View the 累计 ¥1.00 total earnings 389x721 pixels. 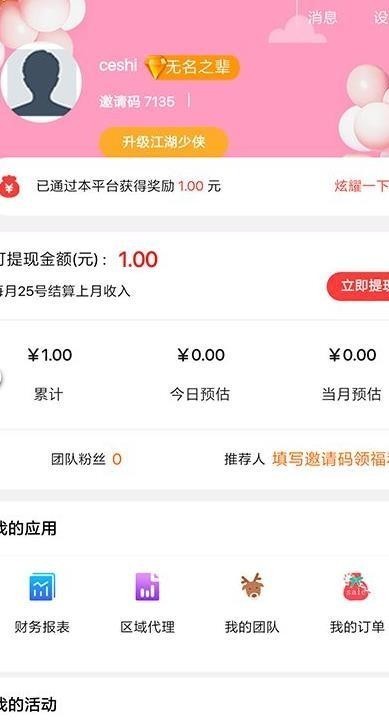[49, 374]
